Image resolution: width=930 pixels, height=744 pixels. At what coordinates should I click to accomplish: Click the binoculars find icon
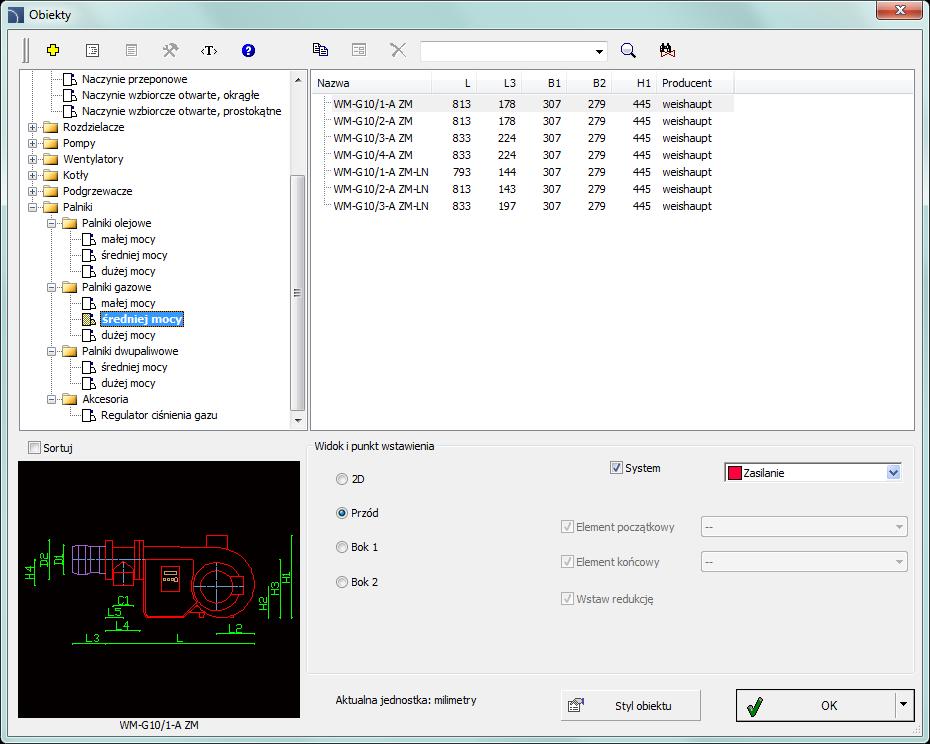(x=667, y=50)
